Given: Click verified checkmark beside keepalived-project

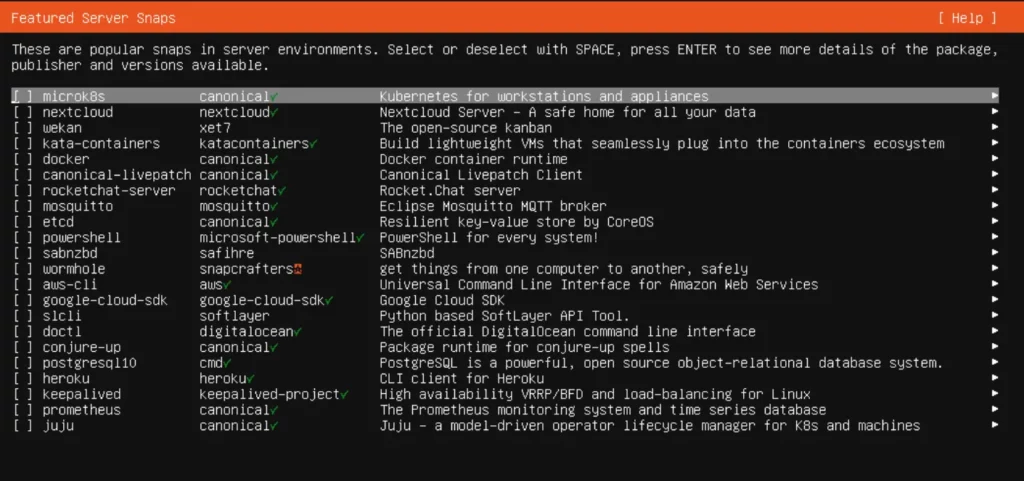Looking at the screenshot, I should click(345, 394).
